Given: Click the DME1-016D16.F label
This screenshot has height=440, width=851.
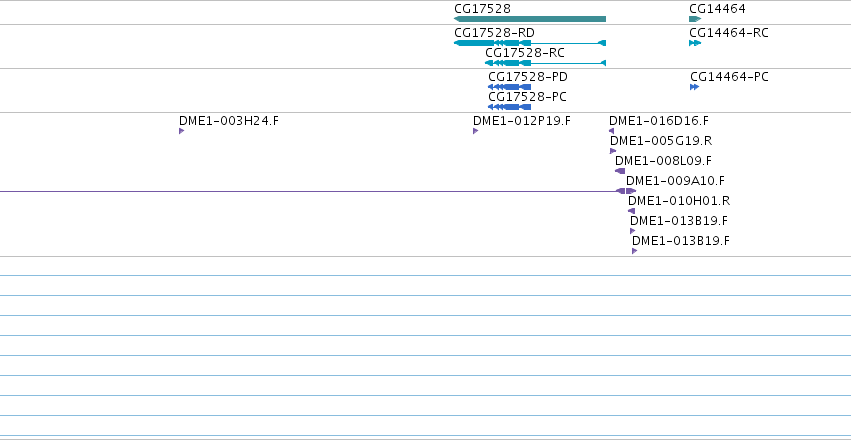Looking at the screenshot, I should pos(659,120).
